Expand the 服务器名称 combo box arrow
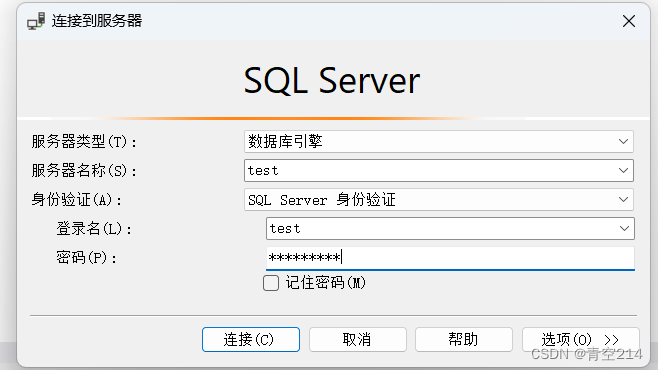The width and height of the screenshot is (658, 370). pyautogui.click(x=623, y=170)
